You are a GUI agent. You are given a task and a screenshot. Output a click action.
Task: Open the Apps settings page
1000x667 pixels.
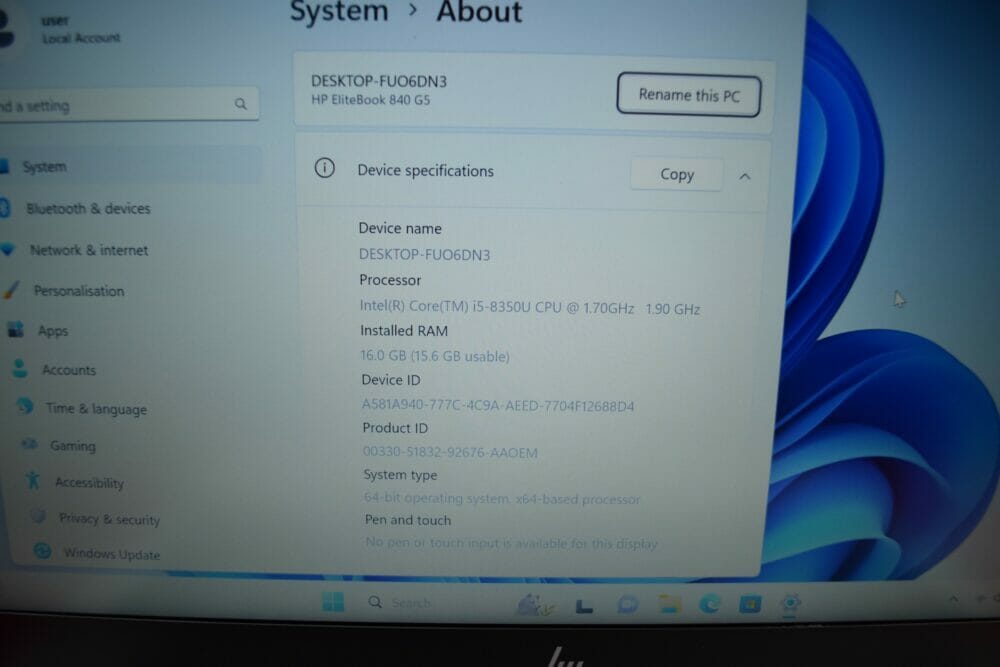52,330
